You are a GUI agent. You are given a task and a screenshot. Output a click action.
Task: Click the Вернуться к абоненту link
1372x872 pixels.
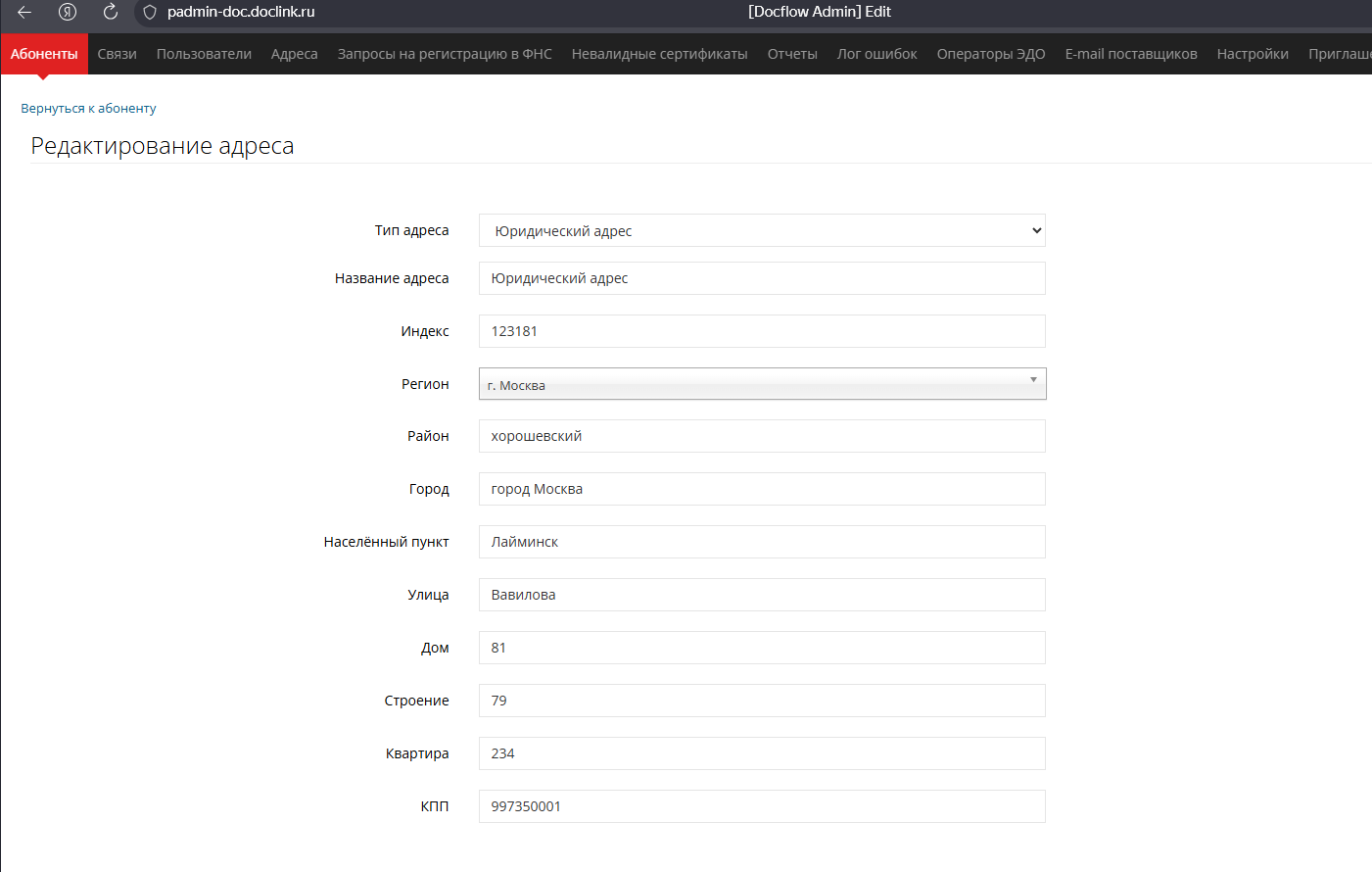88,109
